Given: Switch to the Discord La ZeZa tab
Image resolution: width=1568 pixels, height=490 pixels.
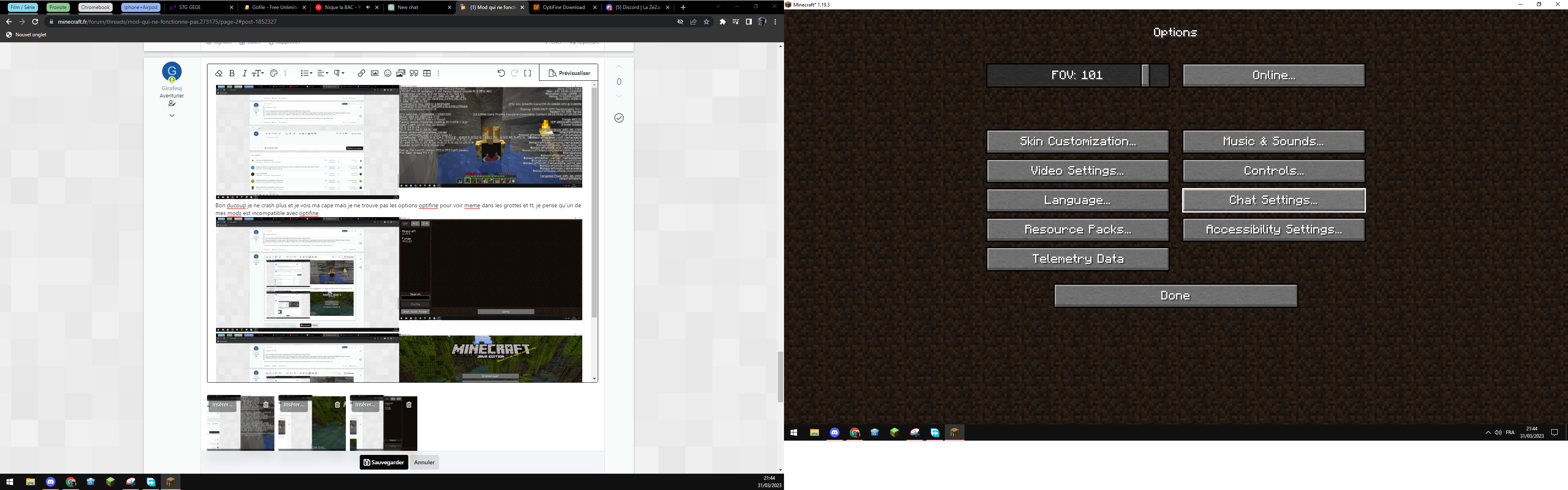Looking at the screenshot, I should [637, 7].
